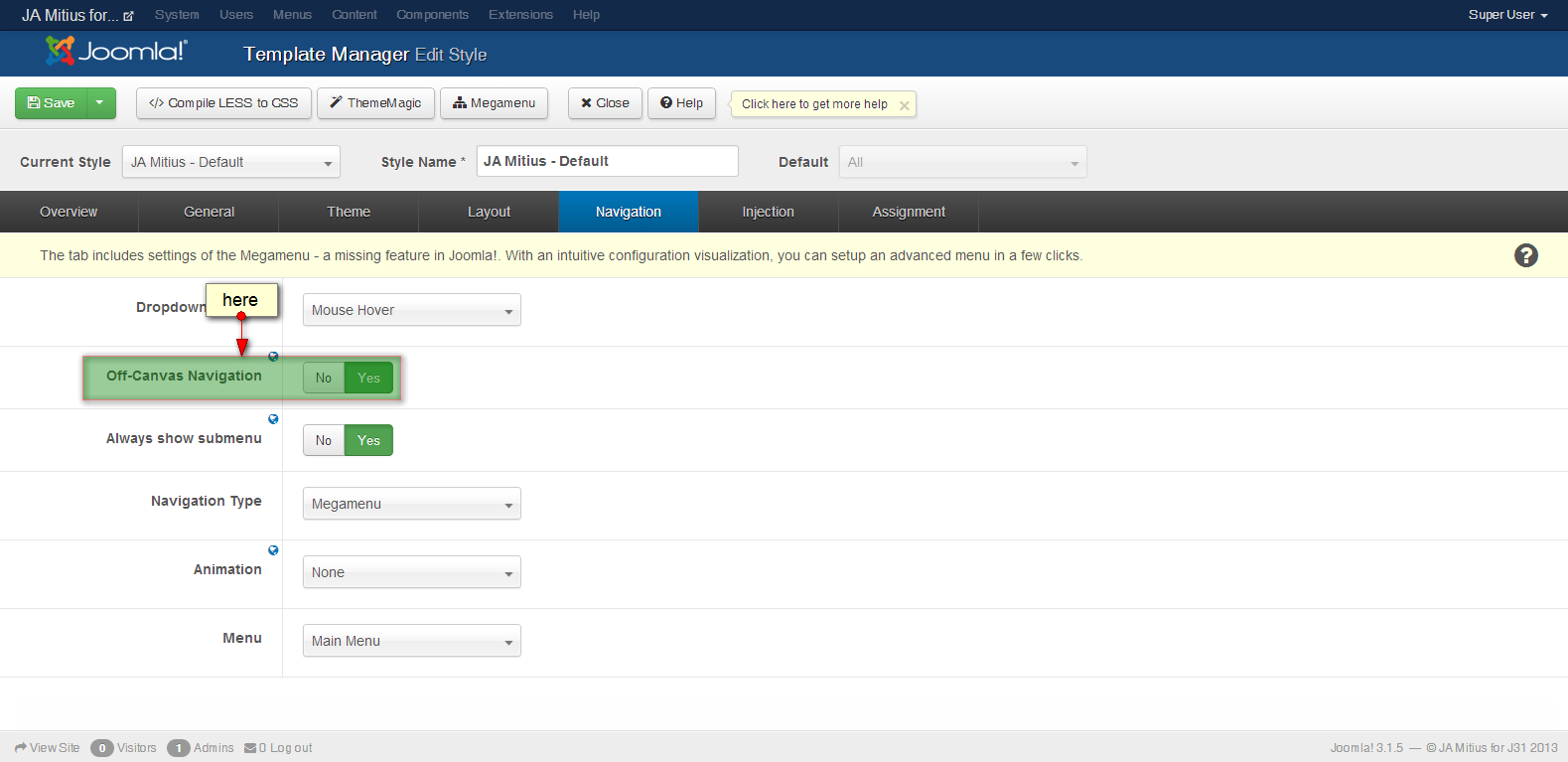This screenshot has width=1568, height=762.
Task: Click the info icon above Animation label
Action: 273,550
